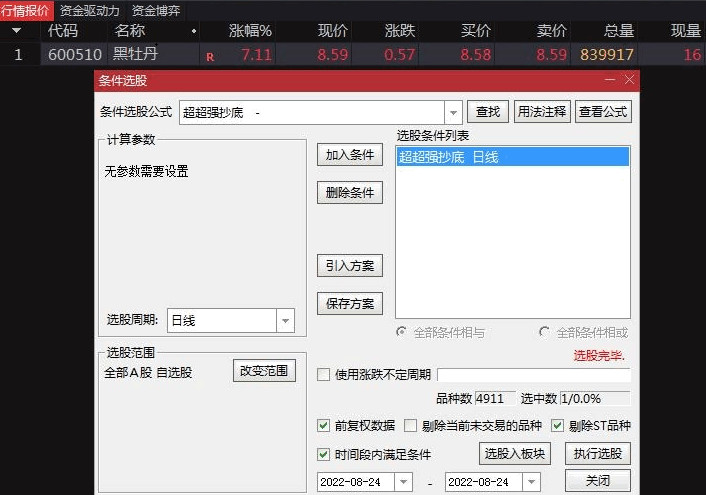Viewport: 706px width, 495px height.
Task: Click the 7.11 percent change value
Action: click(257, 55)
